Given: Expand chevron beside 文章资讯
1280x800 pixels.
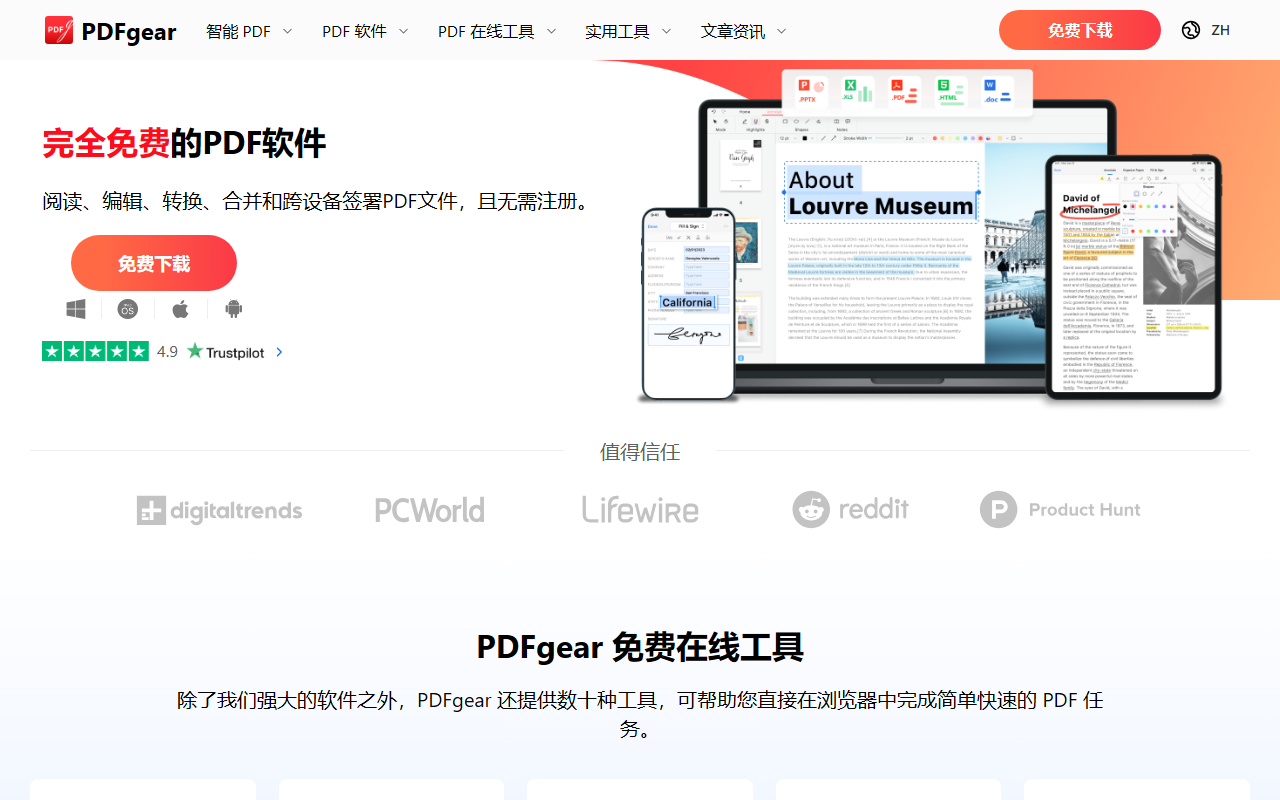Looking at the screenshot, I should [781, 31].
